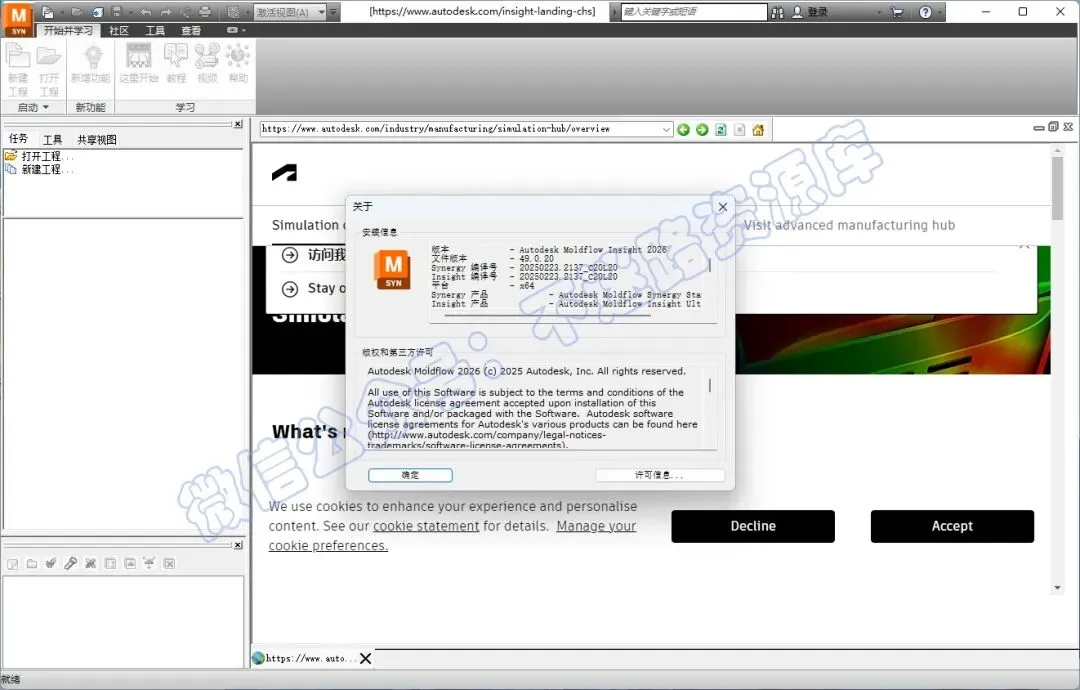Open the Moldflow SYN application menu

coord(19,19)
